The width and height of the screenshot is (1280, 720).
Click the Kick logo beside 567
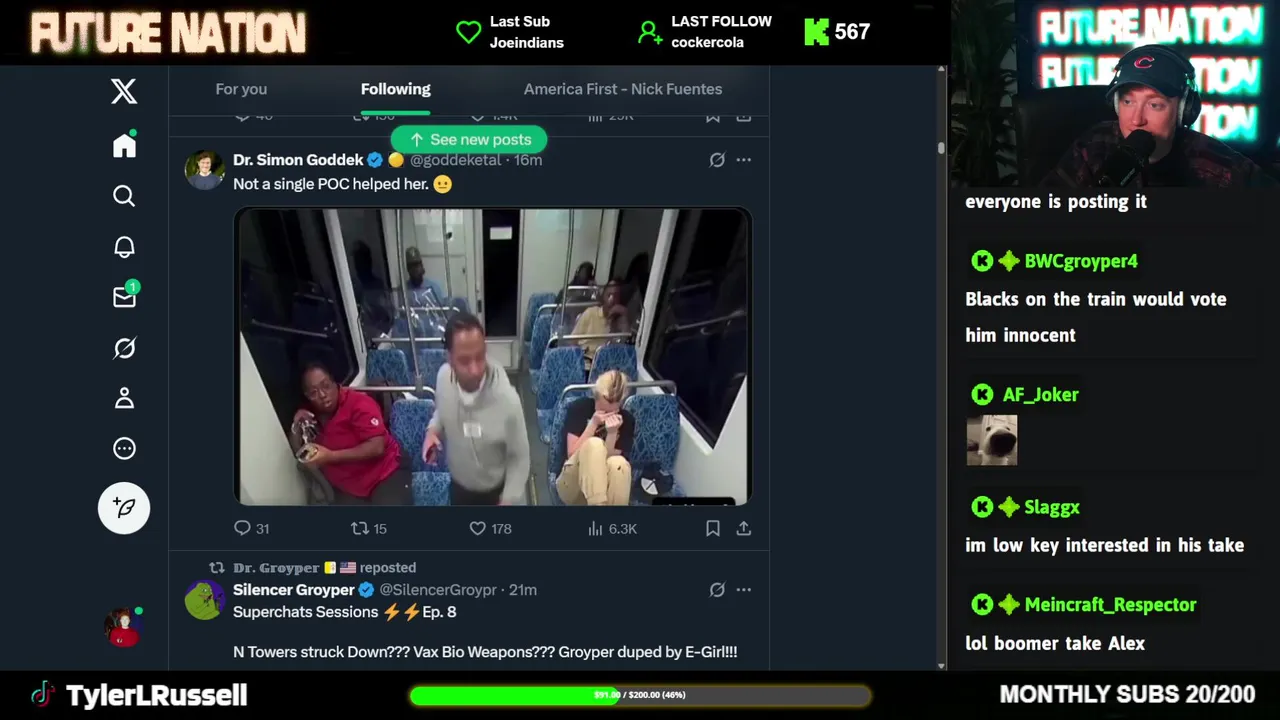(x=816, y=32)
